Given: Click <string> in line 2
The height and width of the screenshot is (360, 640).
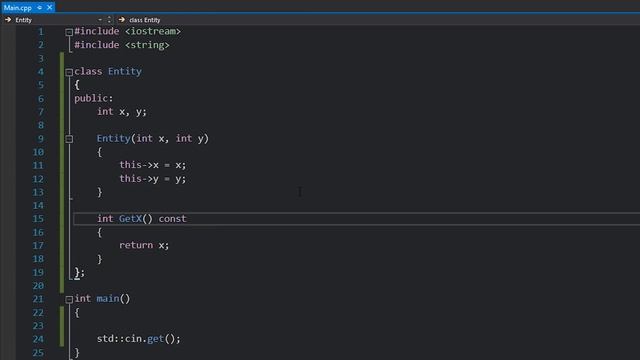Looking at the screenshot, I should [147, 45].
